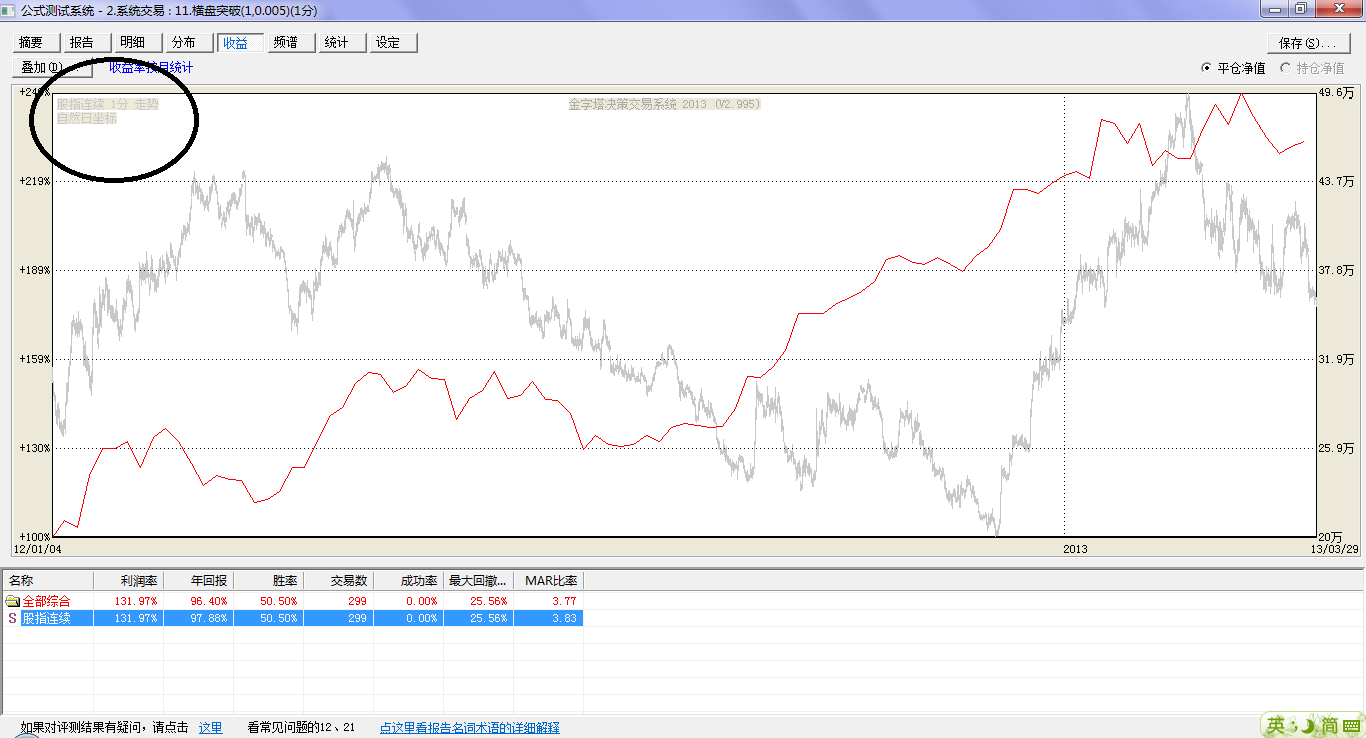Click the 299 trade count in 全部综合 row
The width and height of the screenshot is (1366, 738).
coord(356,601)
